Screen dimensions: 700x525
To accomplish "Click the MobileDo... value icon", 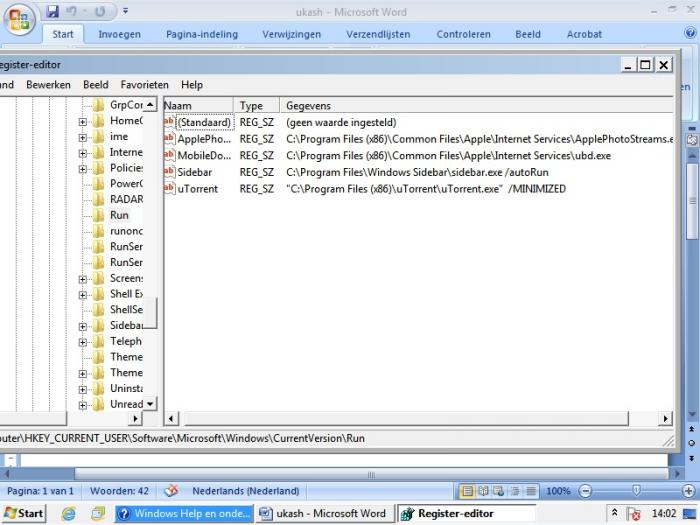I will (169, 155).
